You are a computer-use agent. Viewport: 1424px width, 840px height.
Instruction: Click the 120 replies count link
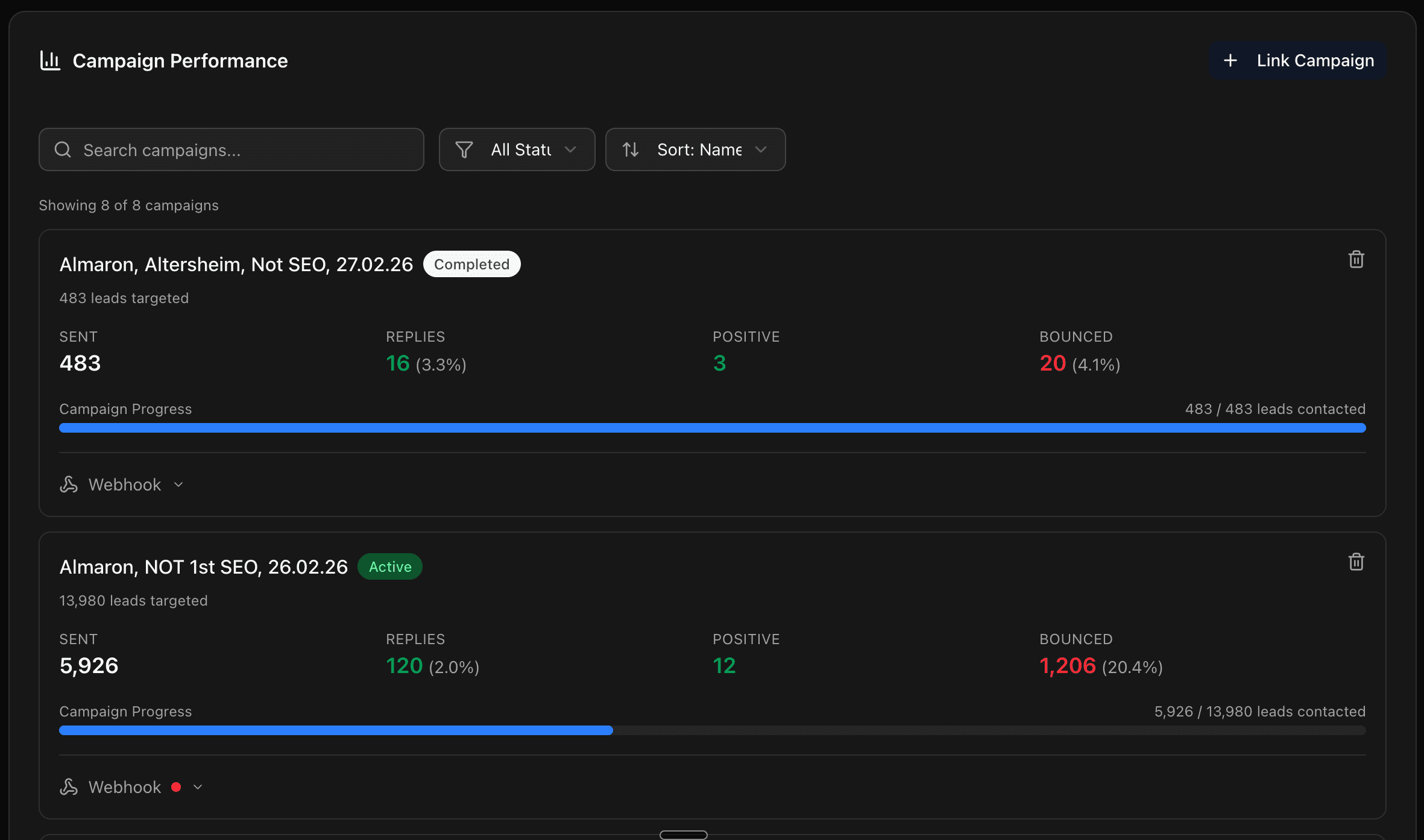404,665
